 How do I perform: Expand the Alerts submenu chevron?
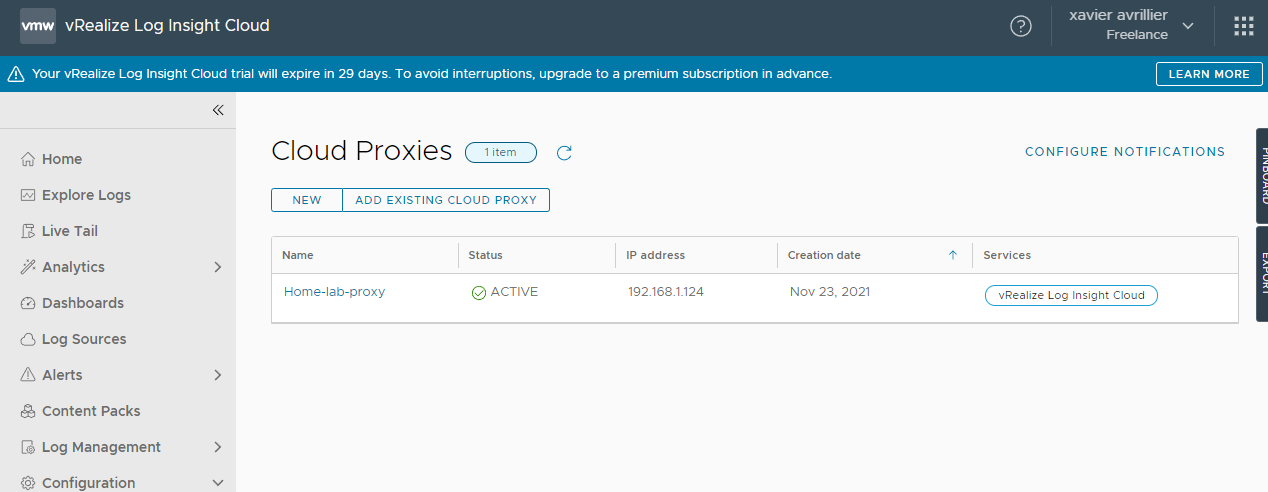click(x=218, y=375)
